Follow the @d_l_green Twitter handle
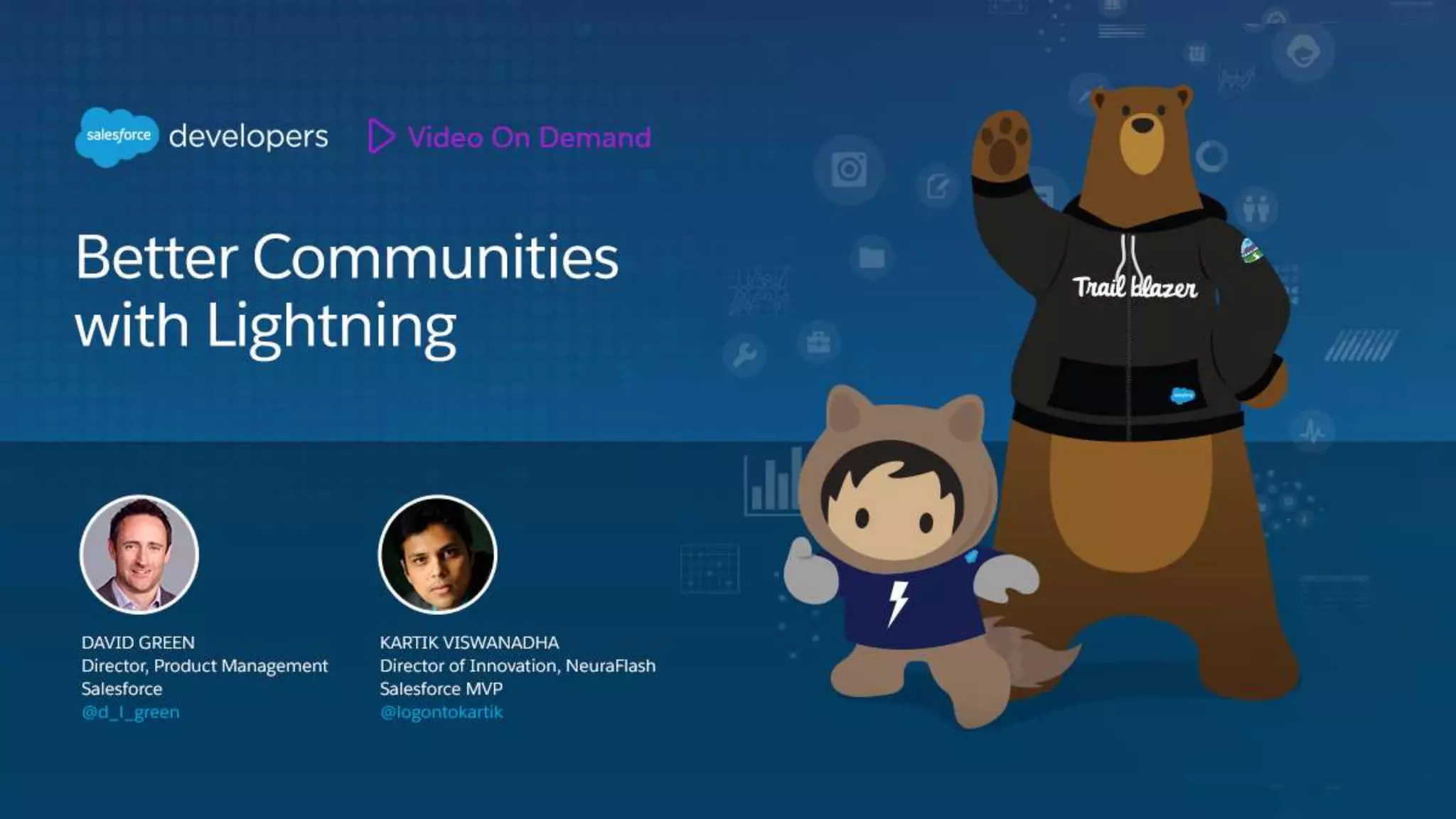The width and height of the screenshot is (1456, 819). pyautogui.click(x=130, y=712)
